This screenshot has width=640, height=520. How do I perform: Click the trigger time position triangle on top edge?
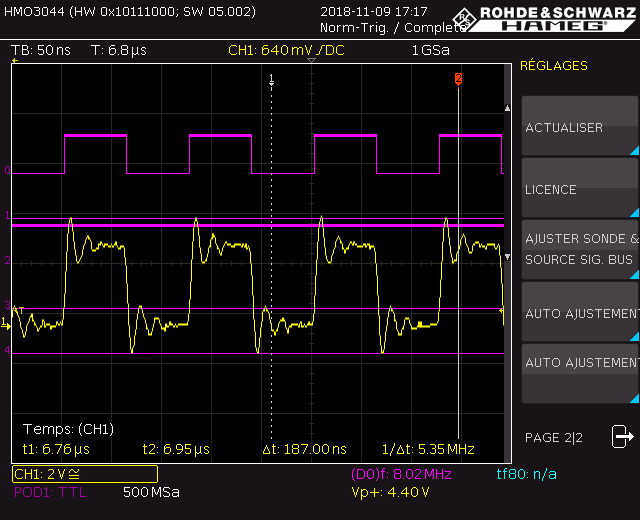pos(312,62)
